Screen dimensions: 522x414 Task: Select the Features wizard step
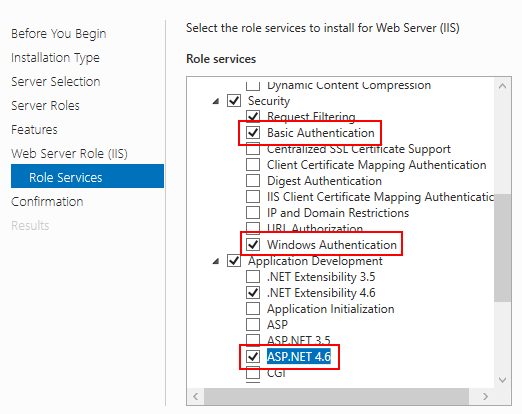34,130
